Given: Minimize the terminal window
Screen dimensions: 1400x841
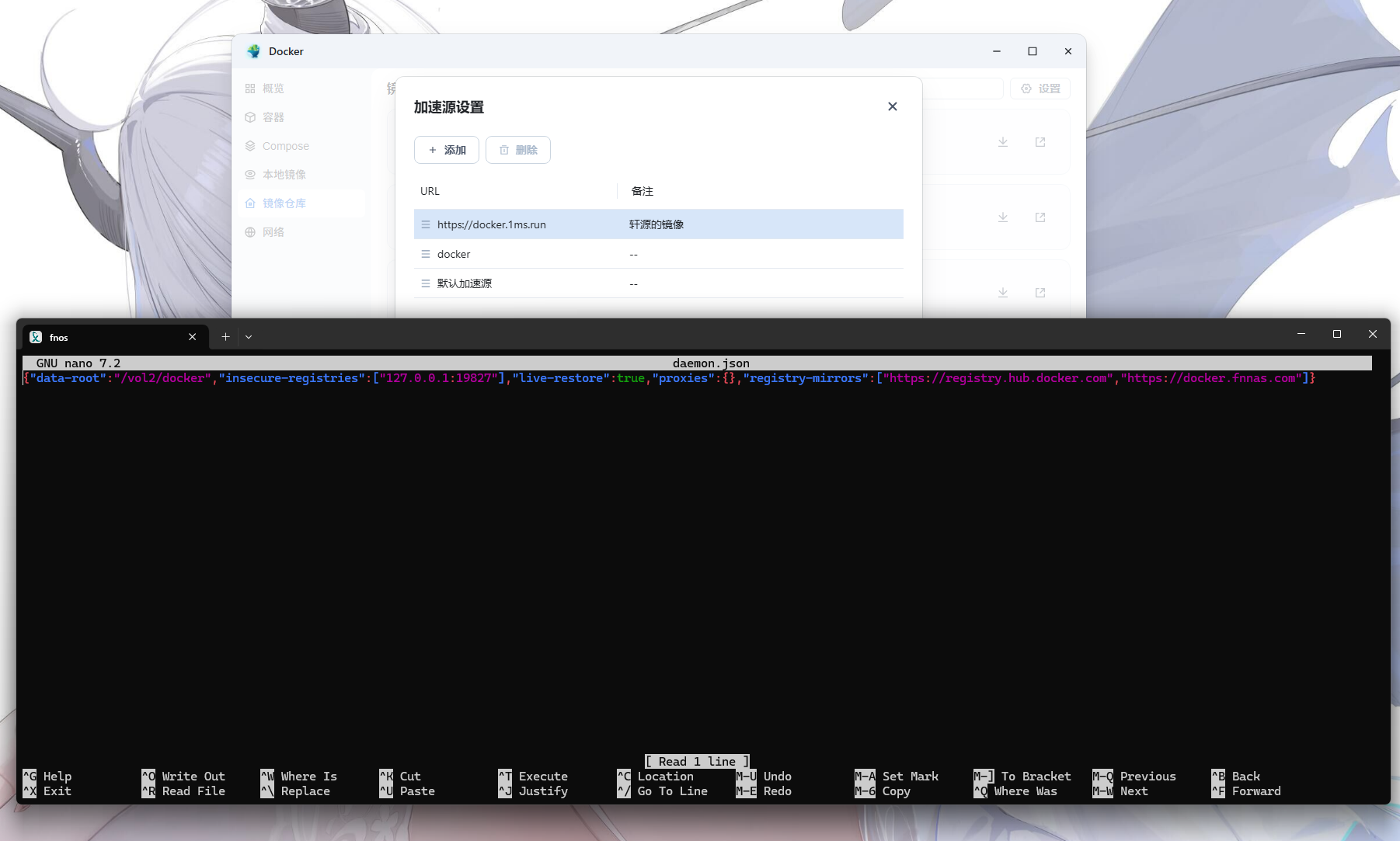Looking at the screenshot, I should (x=1301, y=334).
